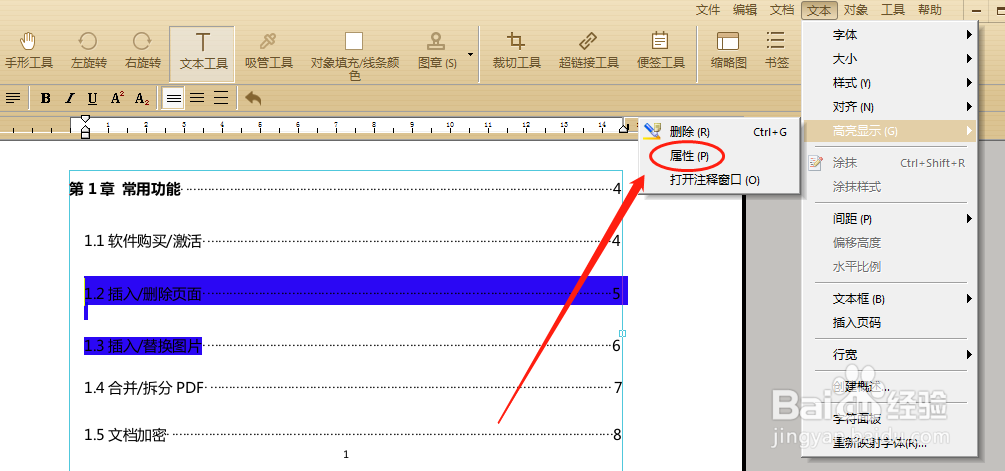Select the Crop tool (裁切工具)
The image size is (1005, 471).
coord(516,51)
